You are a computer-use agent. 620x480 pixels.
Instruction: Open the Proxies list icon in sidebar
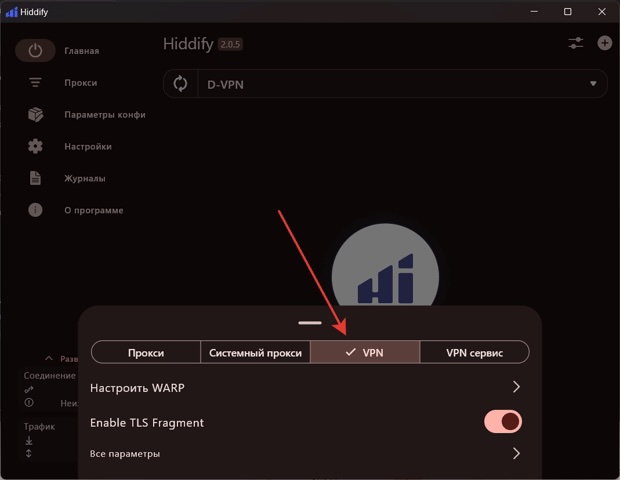point(35,83)
